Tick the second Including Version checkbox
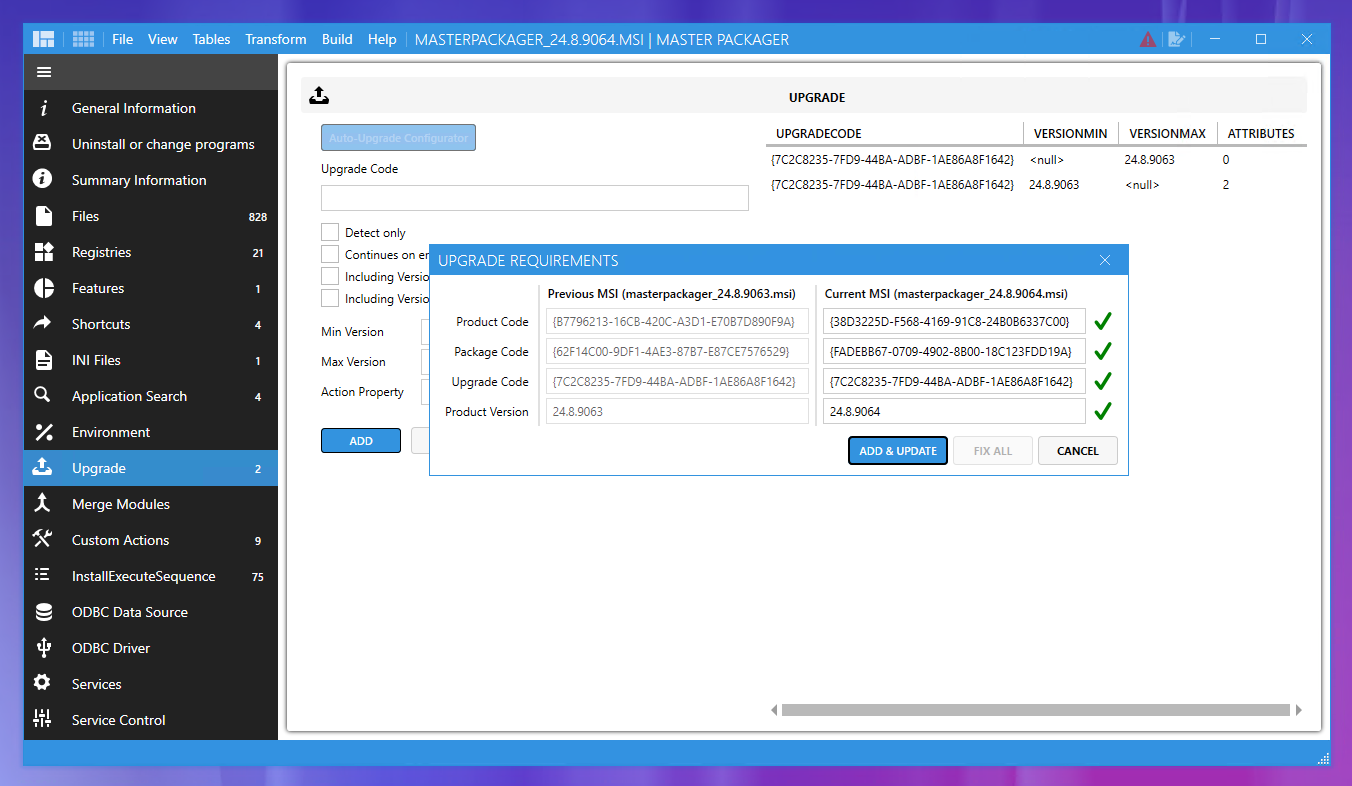Screen dimensions: 1352x786 tap(330, 298)
